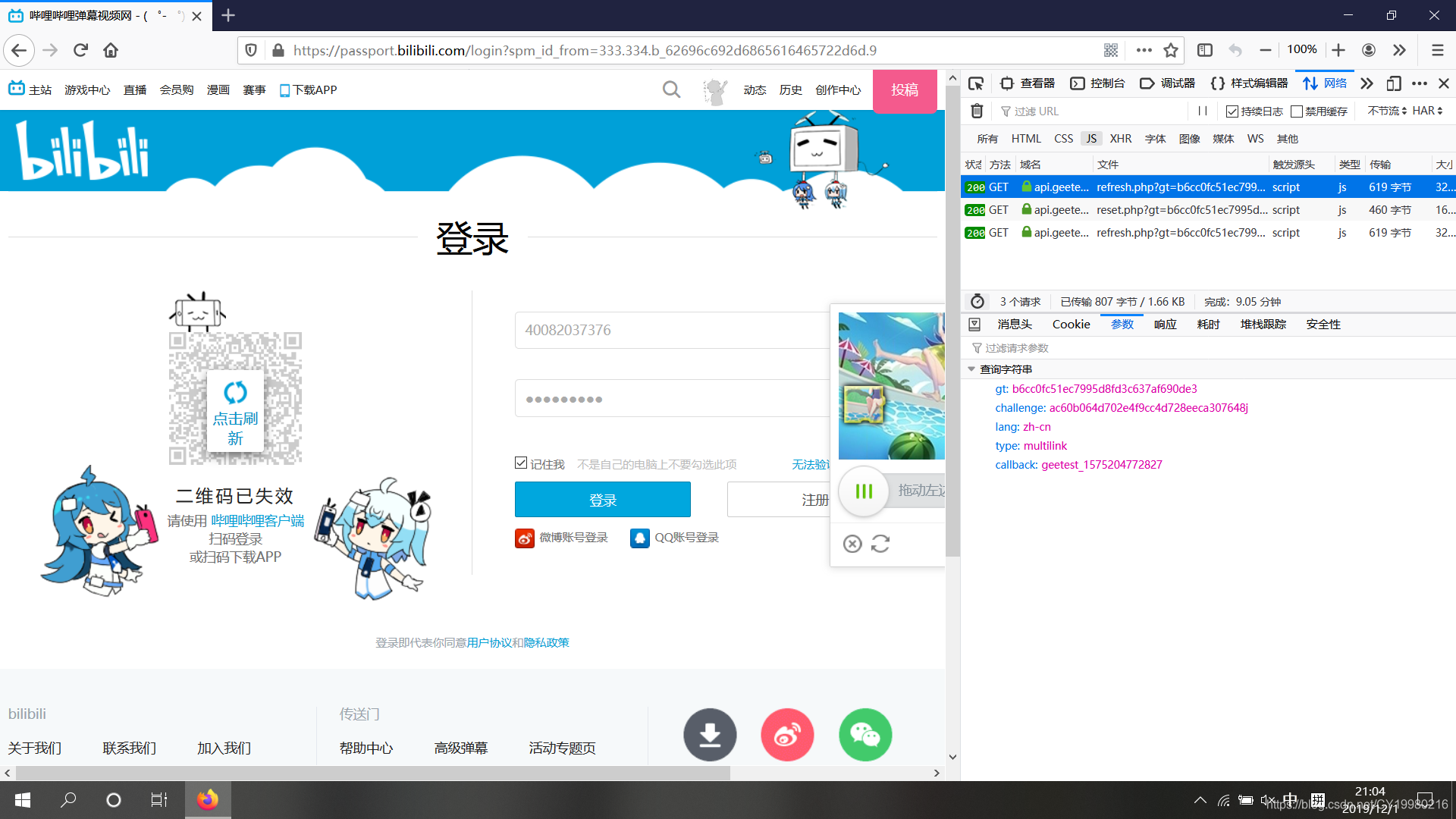Clear network log with trash icon
This screenshot has height=819, width=1456.
click(977, 111)
